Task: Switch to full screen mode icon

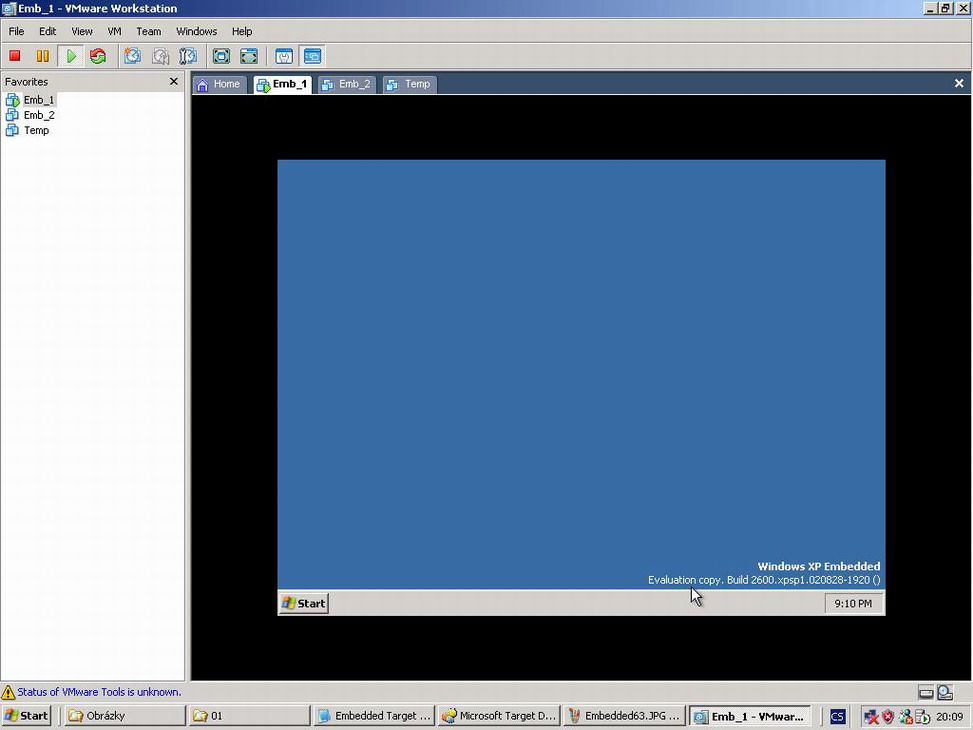Action: pyautogui.click(x=222, y=56)
